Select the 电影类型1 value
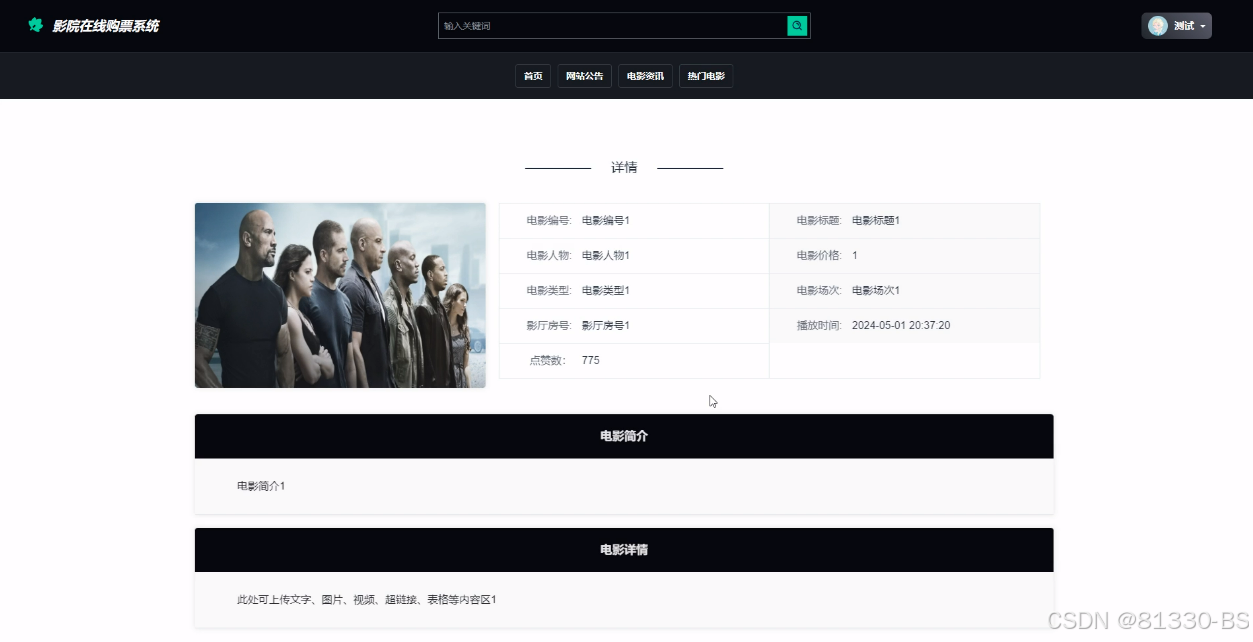 pyautogui.click(x=606, y=291)
